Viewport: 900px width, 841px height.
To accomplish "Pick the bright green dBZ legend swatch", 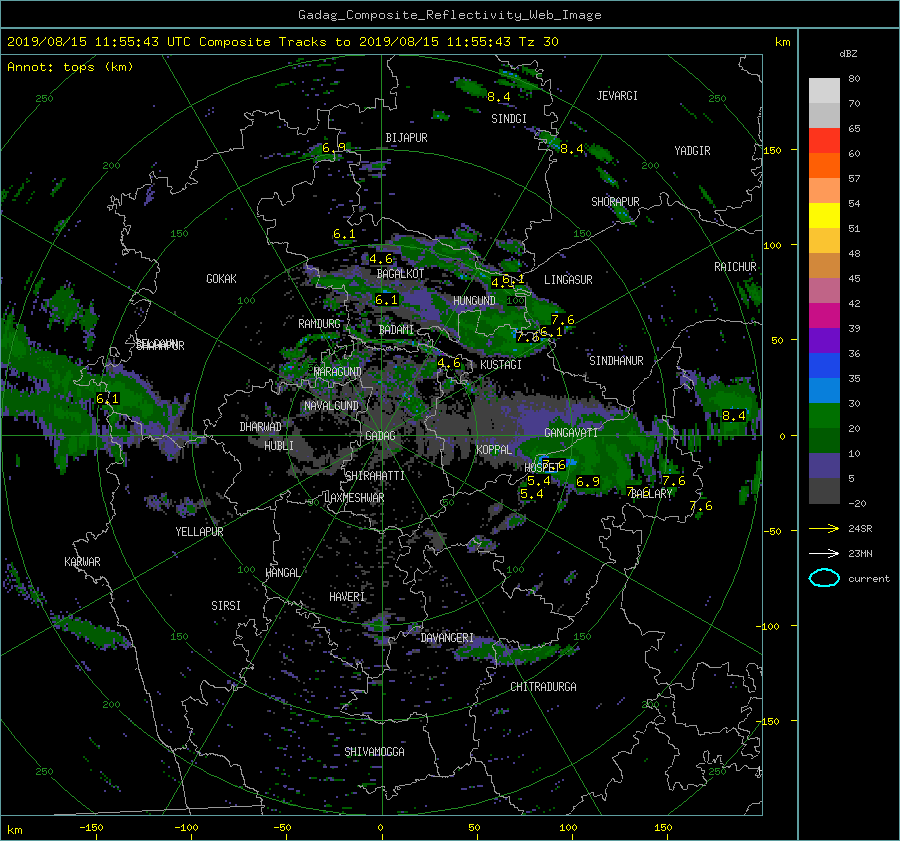I will (x=824, y=415).
